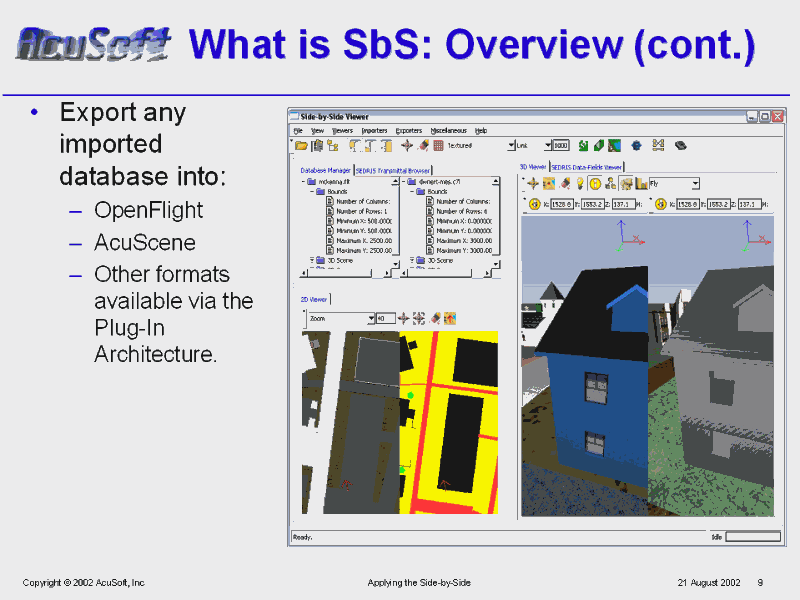Click the zoom value field showing 40

(384, 318)
